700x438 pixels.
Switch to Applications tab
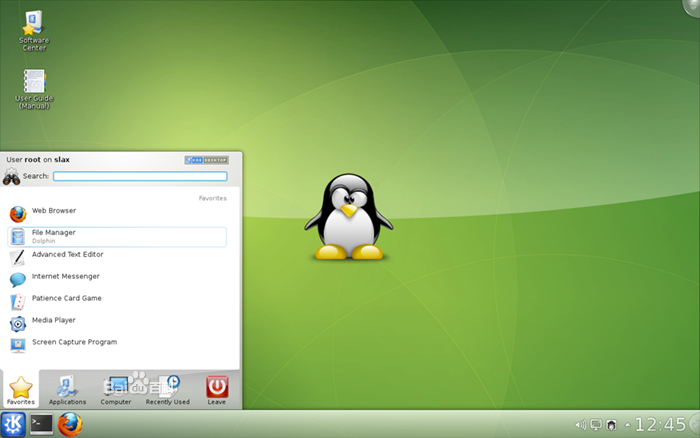click(x=67, y=390)
